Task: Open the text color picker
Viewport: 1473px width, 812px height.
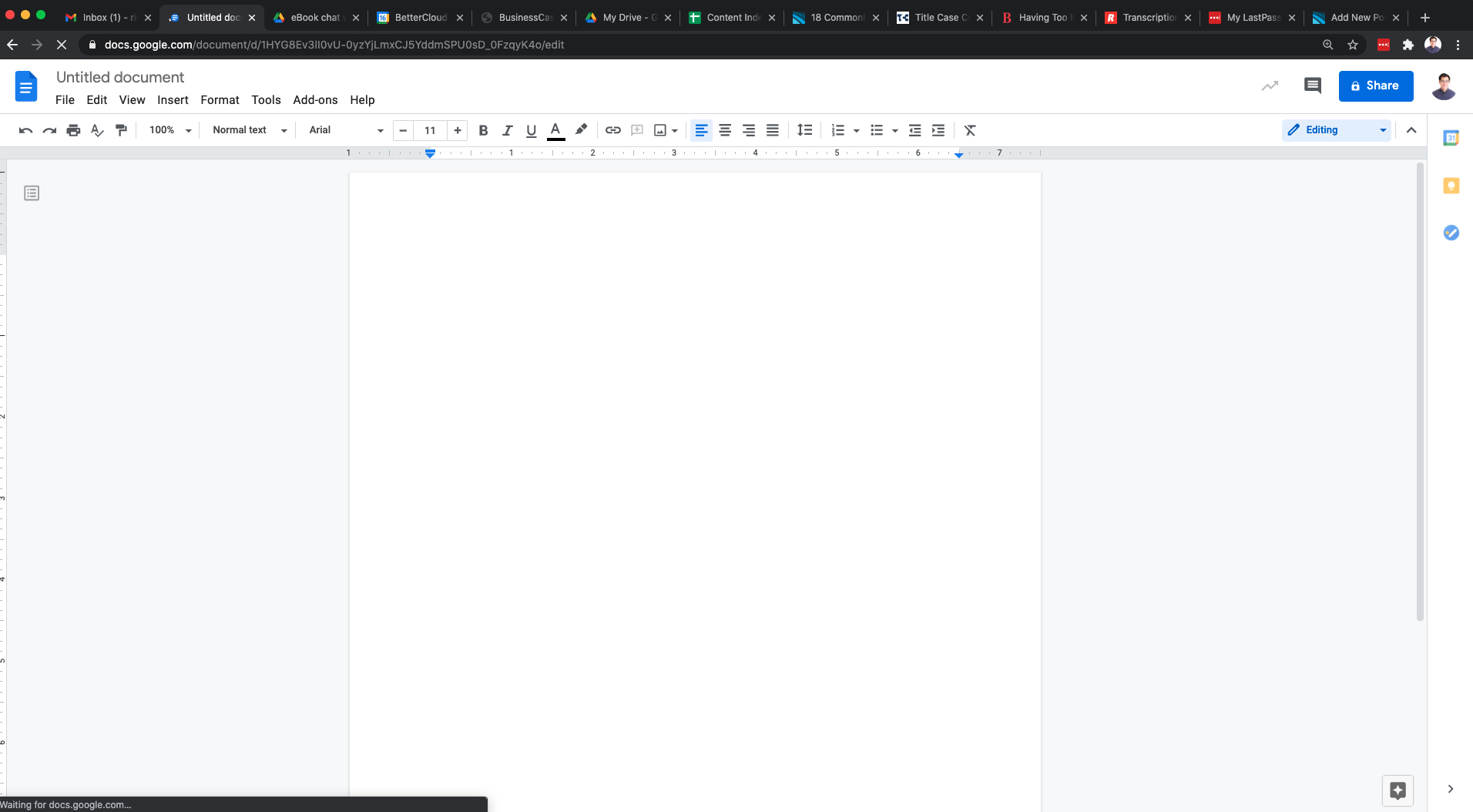Action: click(x=555, y=130)
